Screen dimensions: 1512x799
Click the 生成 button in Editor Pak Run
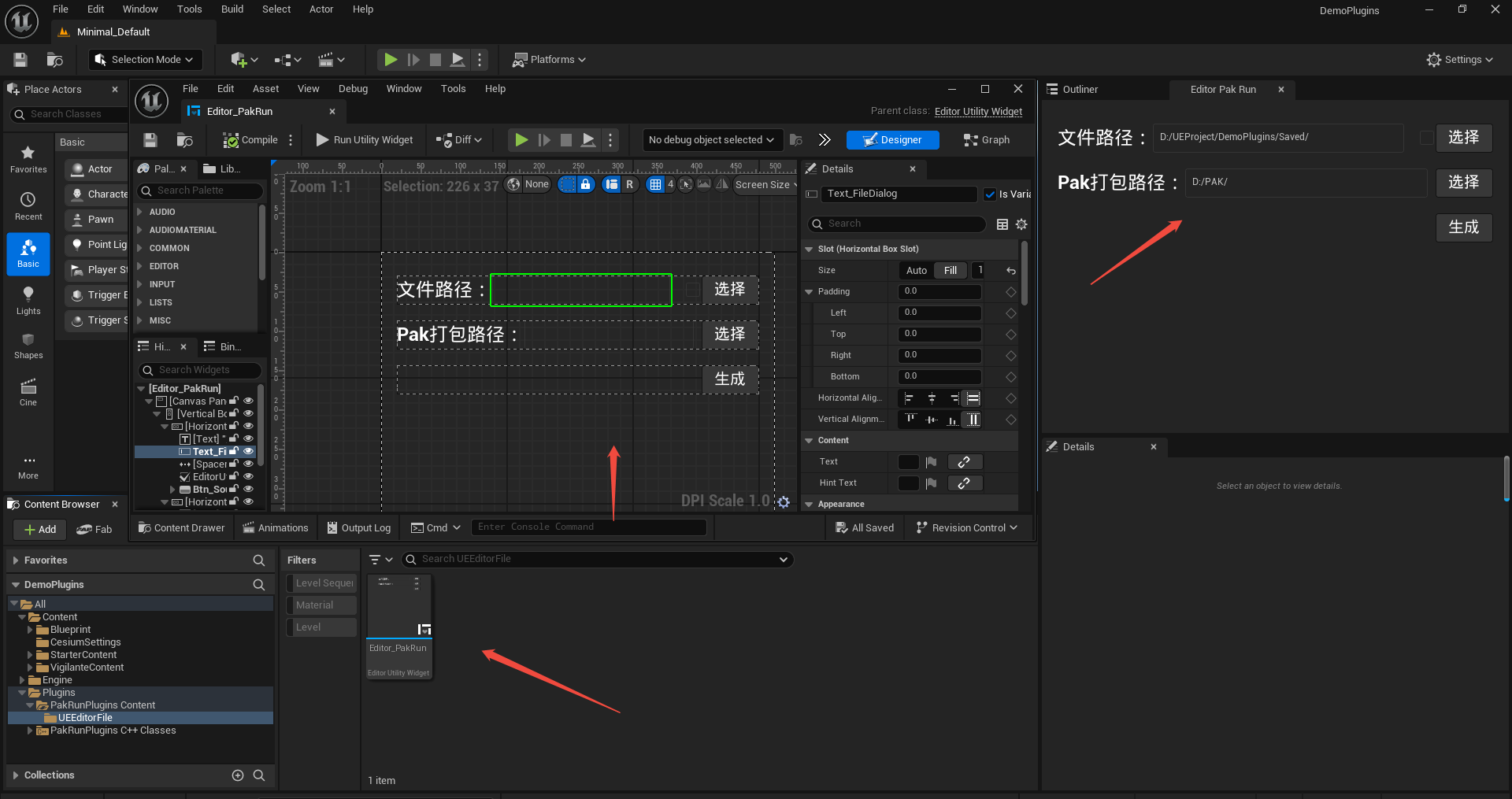coord(1463,227)
